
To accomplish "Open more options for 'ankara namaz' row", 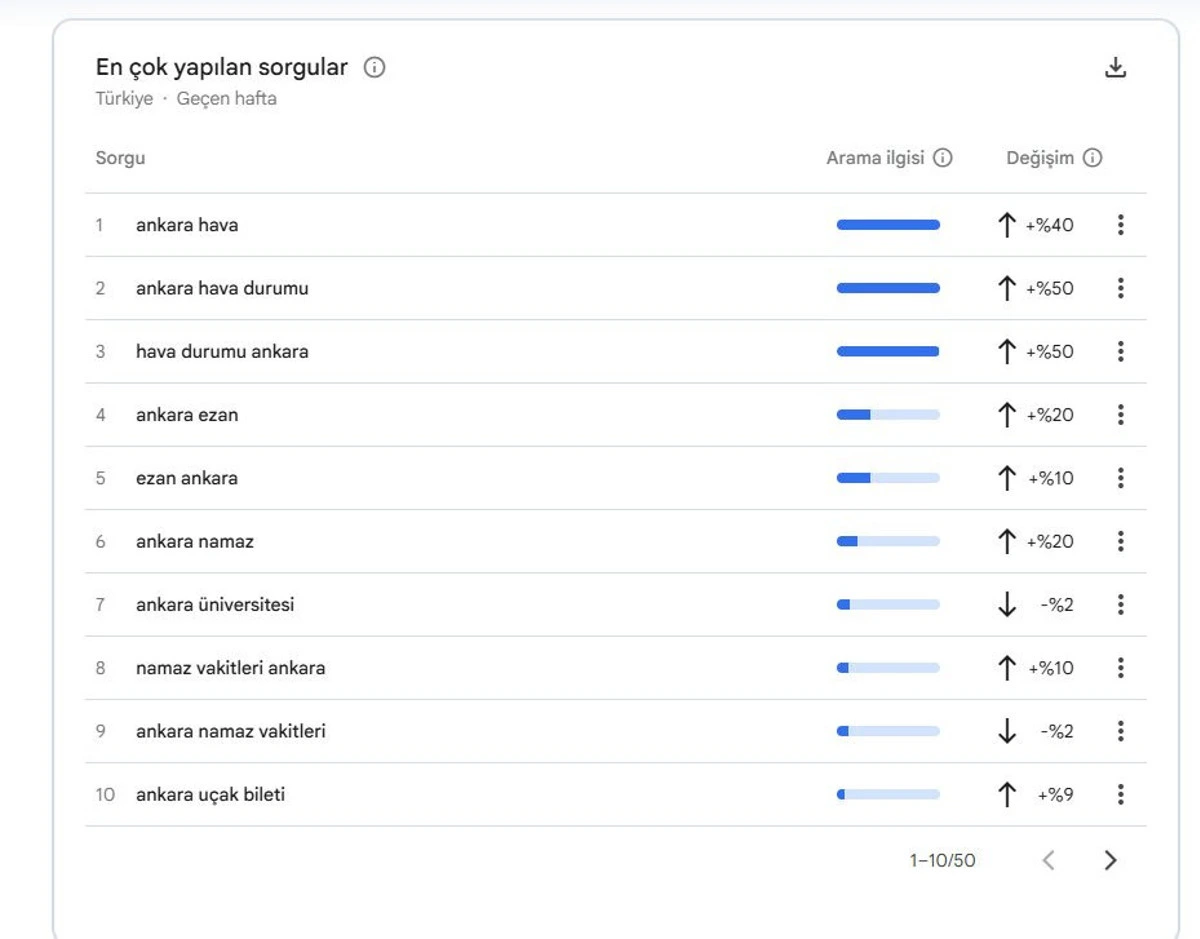I will point(1120,541).
